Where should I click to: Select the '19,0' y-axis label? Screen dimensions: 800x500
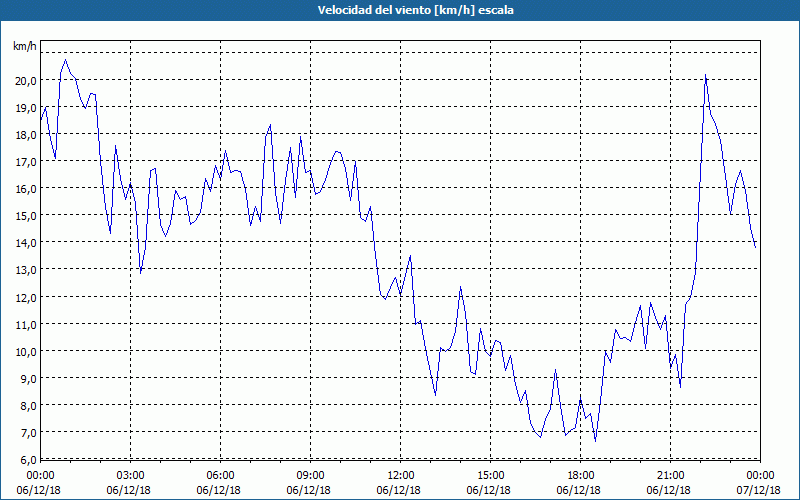(26, 107)
